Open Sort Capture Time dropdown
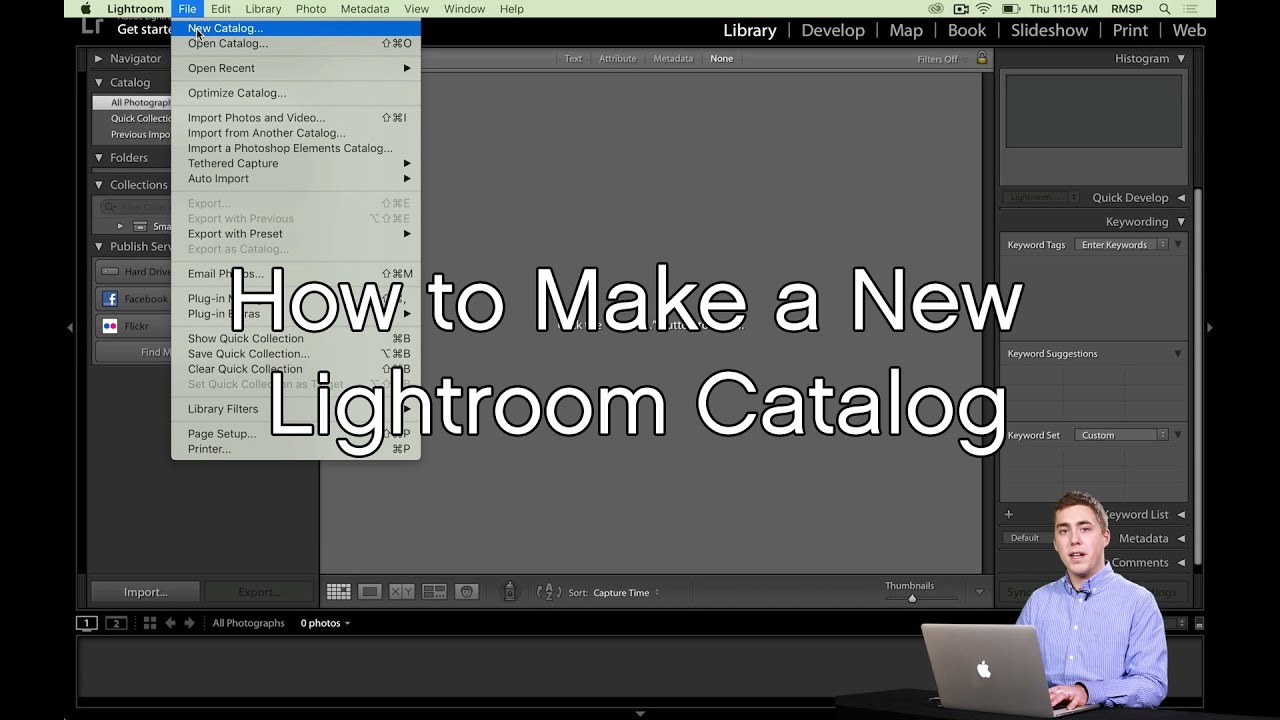The image size is (1280, 720). tap(626, 593)
